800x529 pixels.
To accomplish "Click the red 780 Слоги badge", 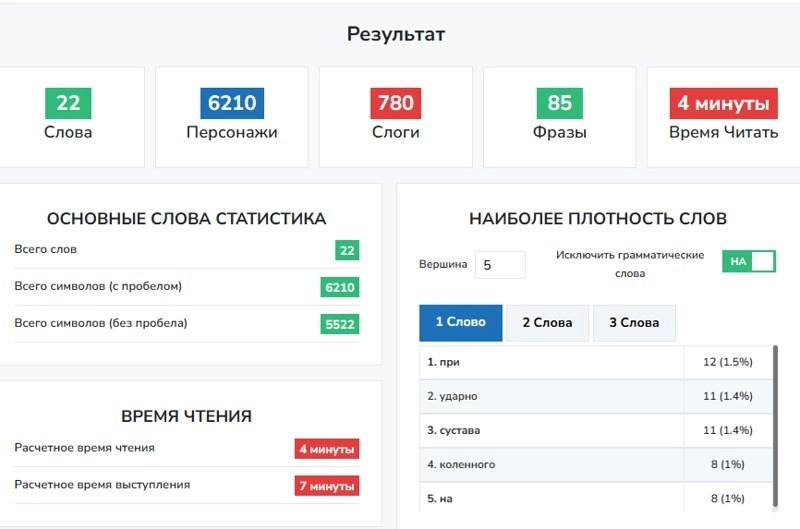I will pos(395,103).
